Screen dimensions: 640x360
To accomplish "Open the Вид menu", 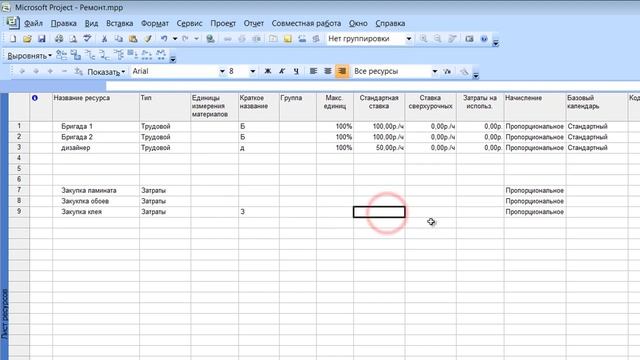I will (x=91, y=23).
